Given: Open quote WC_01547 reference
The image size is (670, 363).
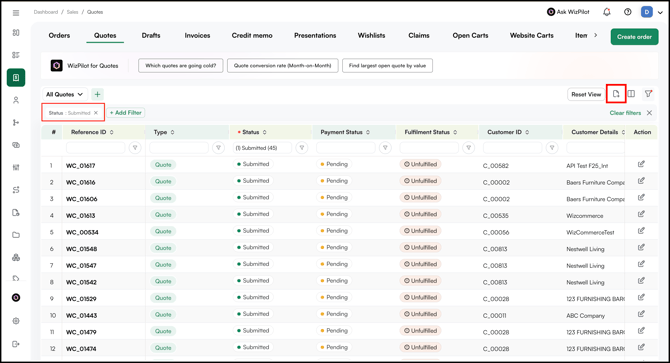Looking at the screenshot, I should (x=81, y=266).
